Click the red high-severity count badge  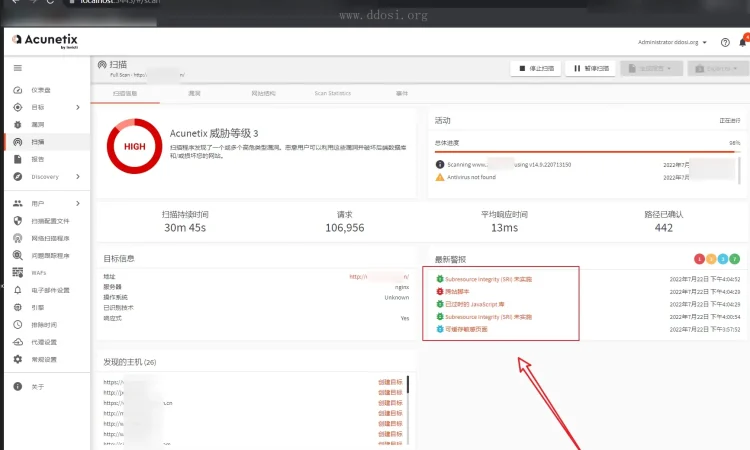(x=699, y=259)
